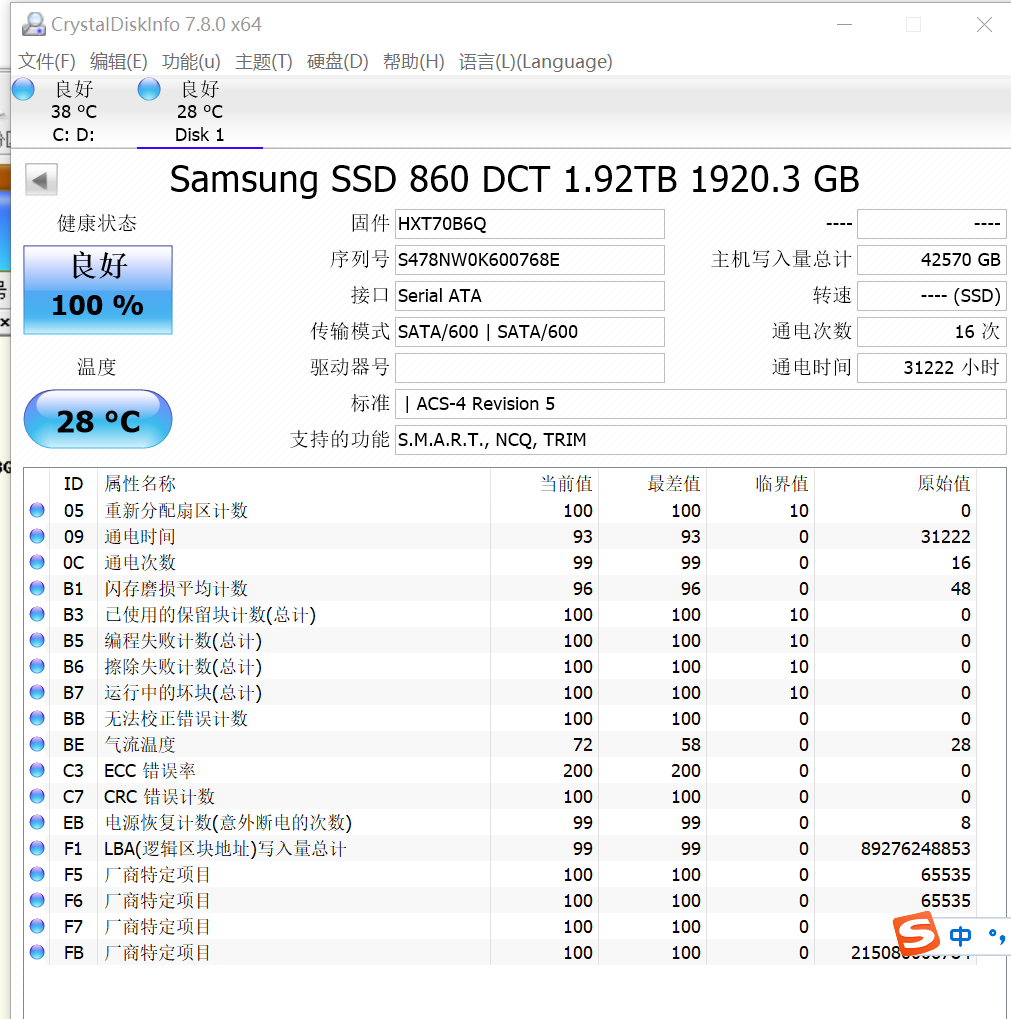This screenshot has width=1011, height=1019.
Task: Click status dot of row B7 运行中的坏块
Action: 37,692
